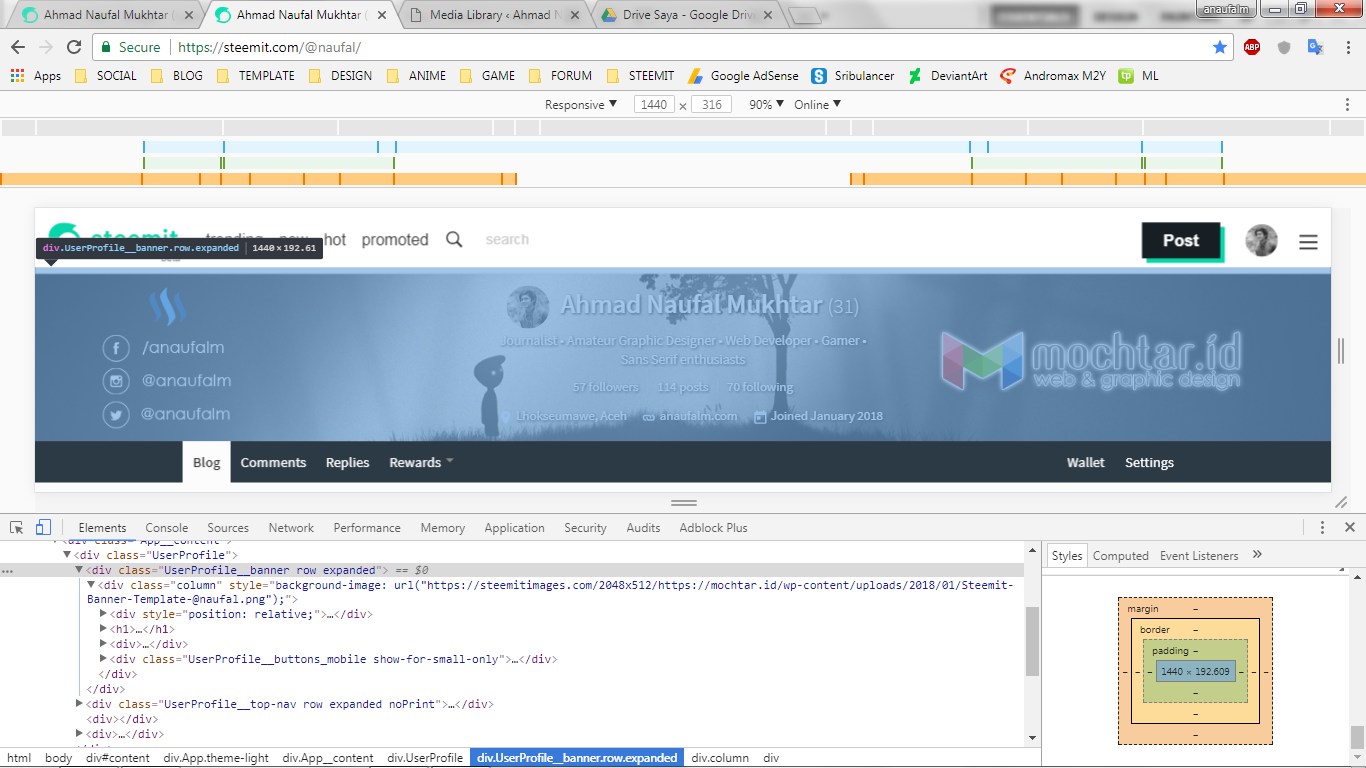Close the Media Library browser tab
Screen dimensions: 1366x768
[x=573, y=16]
